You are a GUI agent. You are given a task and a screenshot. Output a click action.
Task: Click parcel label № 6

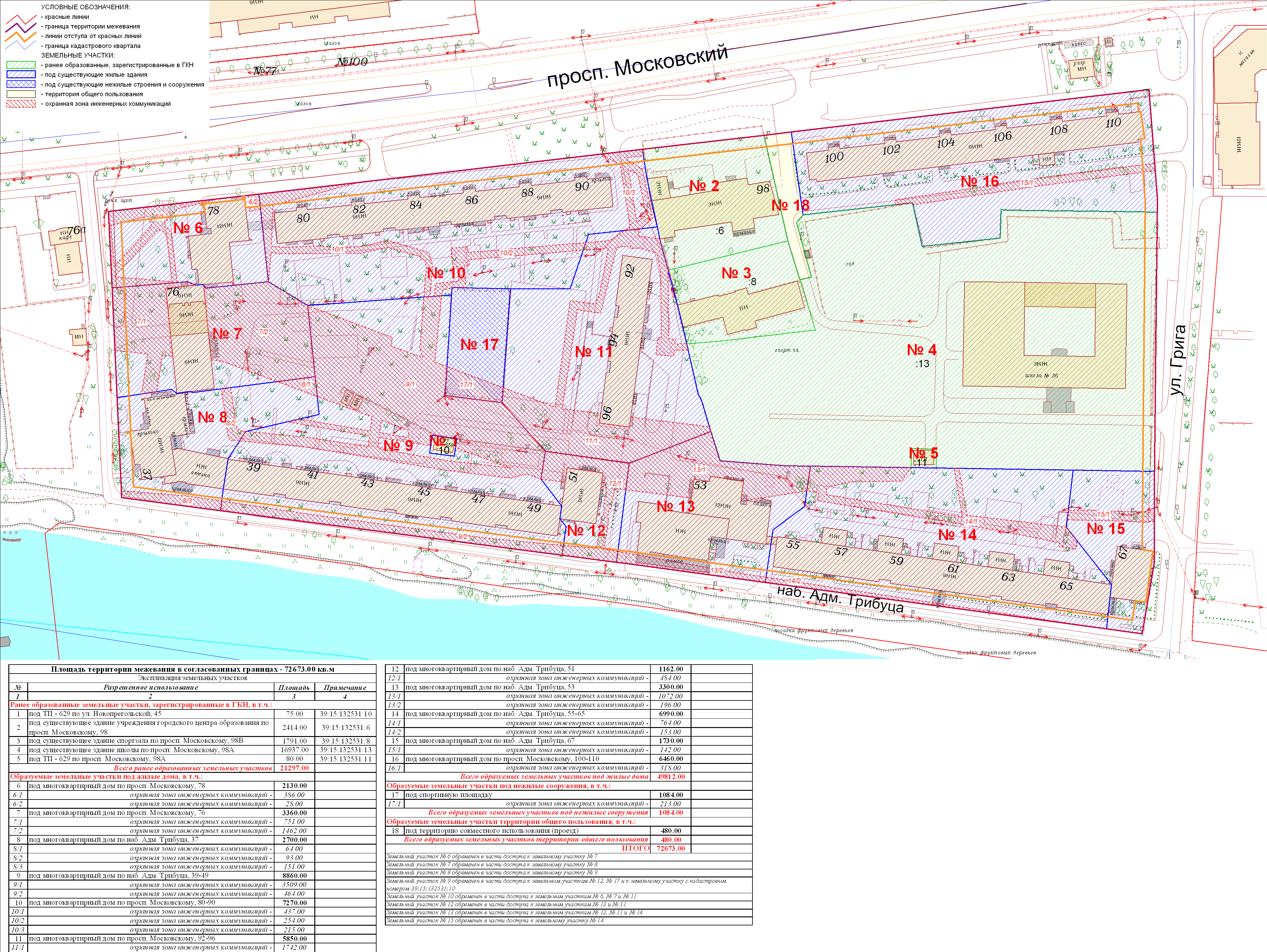pos(188,228)
